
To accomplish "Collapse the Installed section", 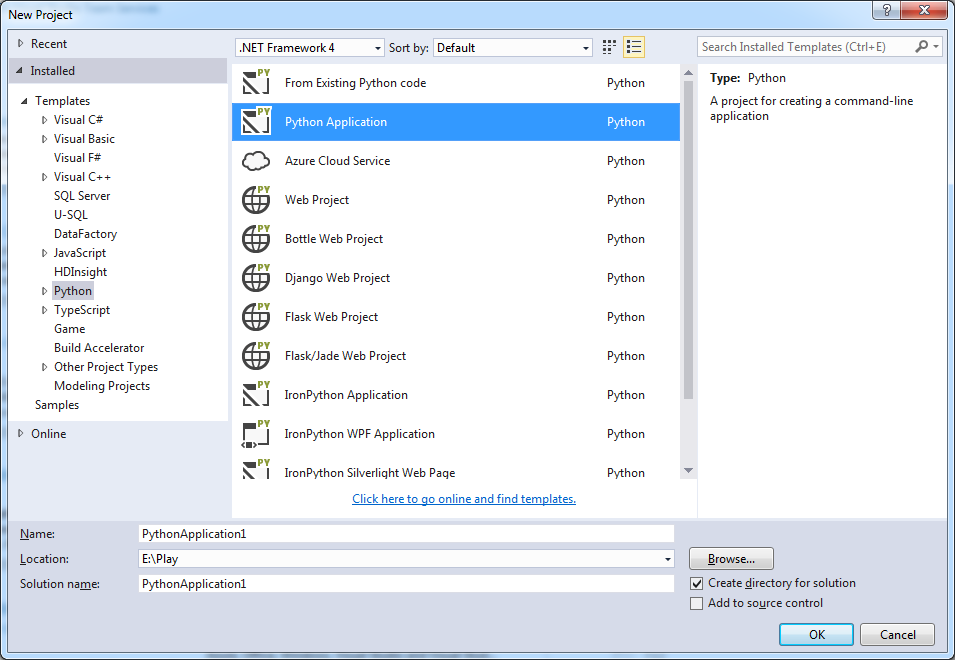I will [x=19, y=71].
